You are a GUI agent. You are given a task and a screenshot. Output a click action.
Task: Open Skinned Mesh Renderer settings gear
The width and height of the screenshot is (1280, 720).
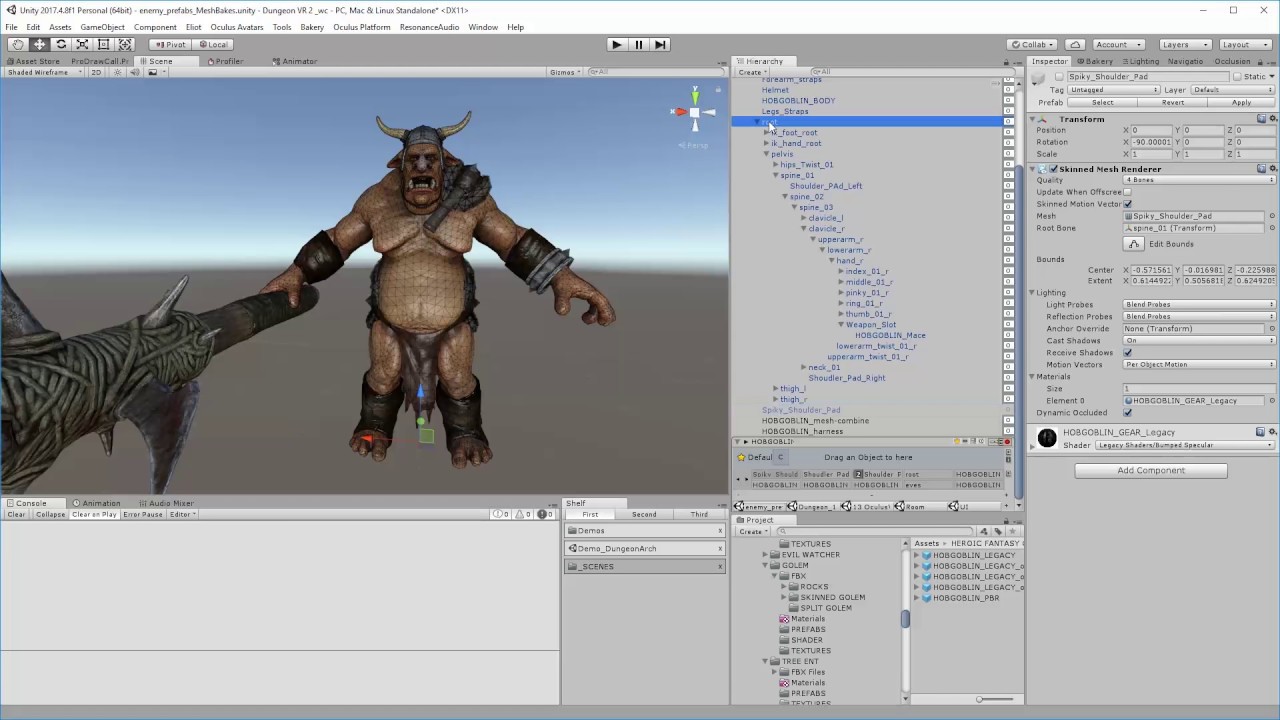pos(1273,169)
